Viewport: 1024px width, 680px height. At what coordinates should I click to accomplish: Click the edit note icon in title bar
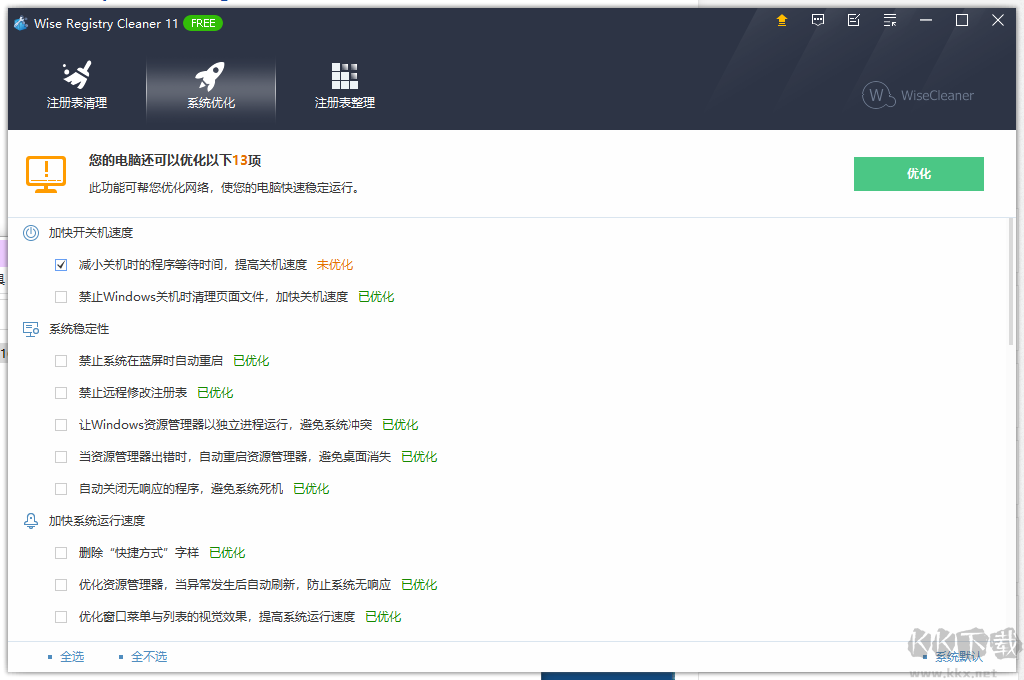853,20
